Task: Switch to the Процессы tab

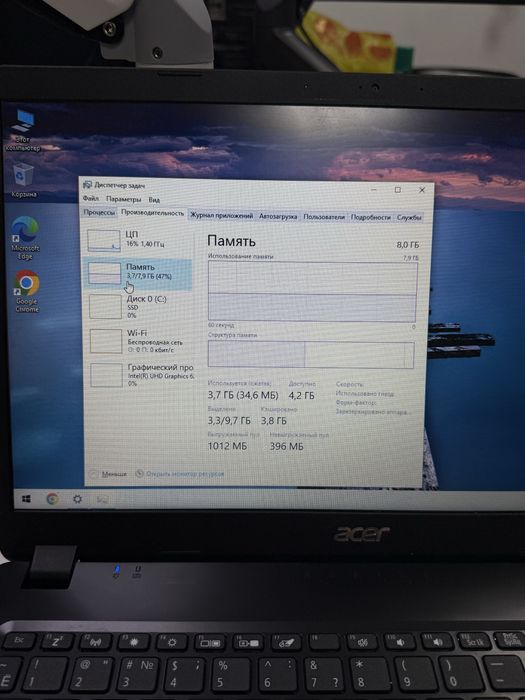Action: pos(99,213)
